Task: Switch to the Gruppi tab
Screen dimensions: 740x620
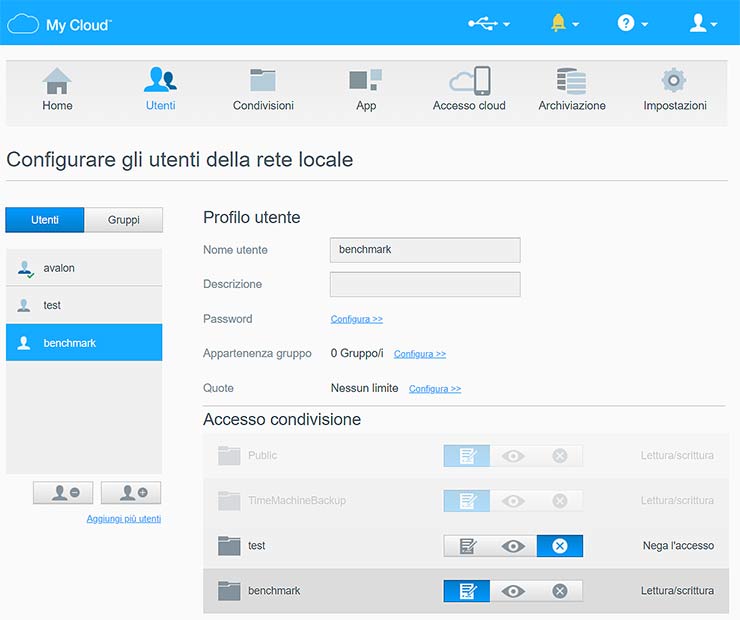Action: click(123, 220)
